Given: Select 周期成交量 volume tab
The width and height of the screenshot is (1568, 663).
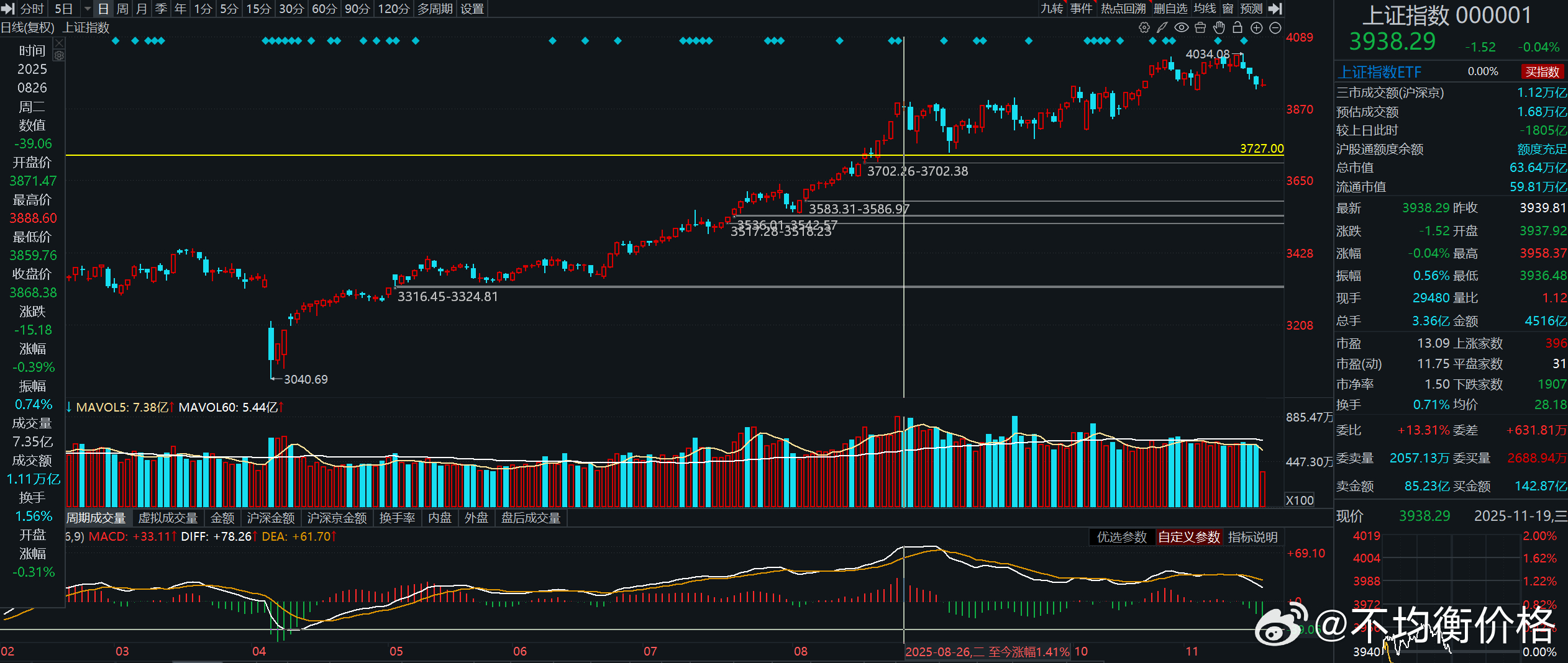Looking at the screenshot, I should 96,518.
